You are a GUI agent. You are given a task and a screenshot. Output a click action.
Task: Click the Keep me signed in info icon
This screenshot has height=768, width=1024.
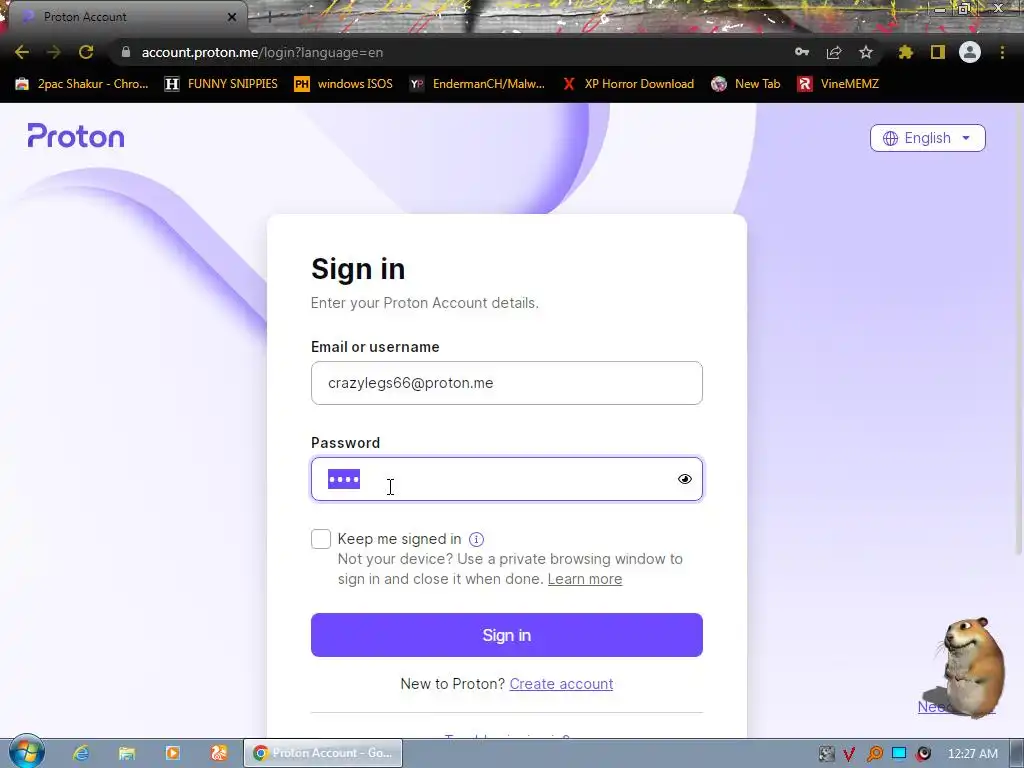[x=476, y=539]
